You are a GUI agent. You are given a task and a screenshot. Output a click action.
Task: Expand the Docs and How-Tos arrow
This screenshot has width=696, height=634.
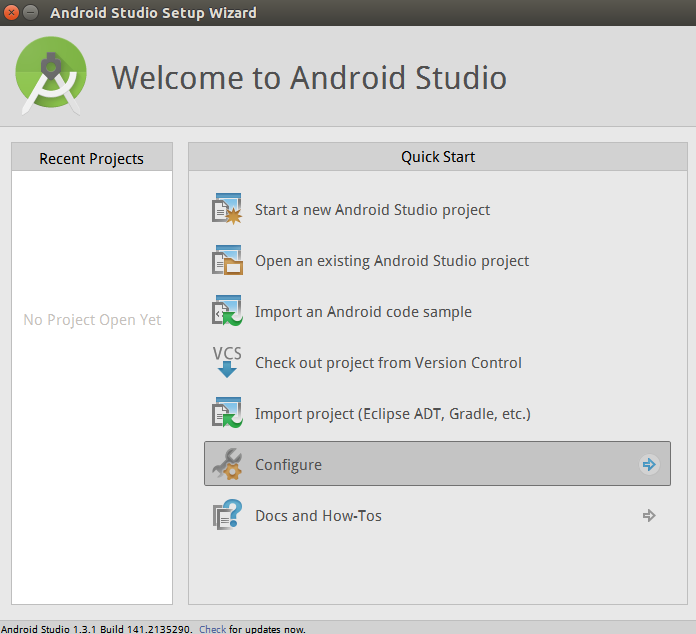649,516
